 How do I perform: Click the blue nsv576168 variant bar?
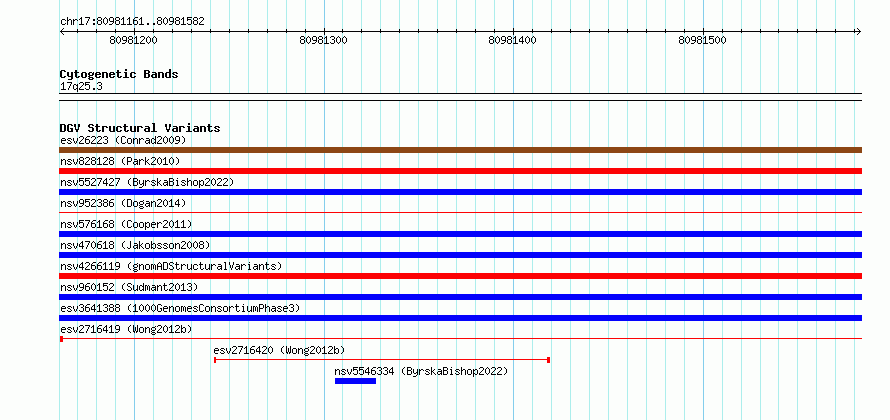point(460,234)
